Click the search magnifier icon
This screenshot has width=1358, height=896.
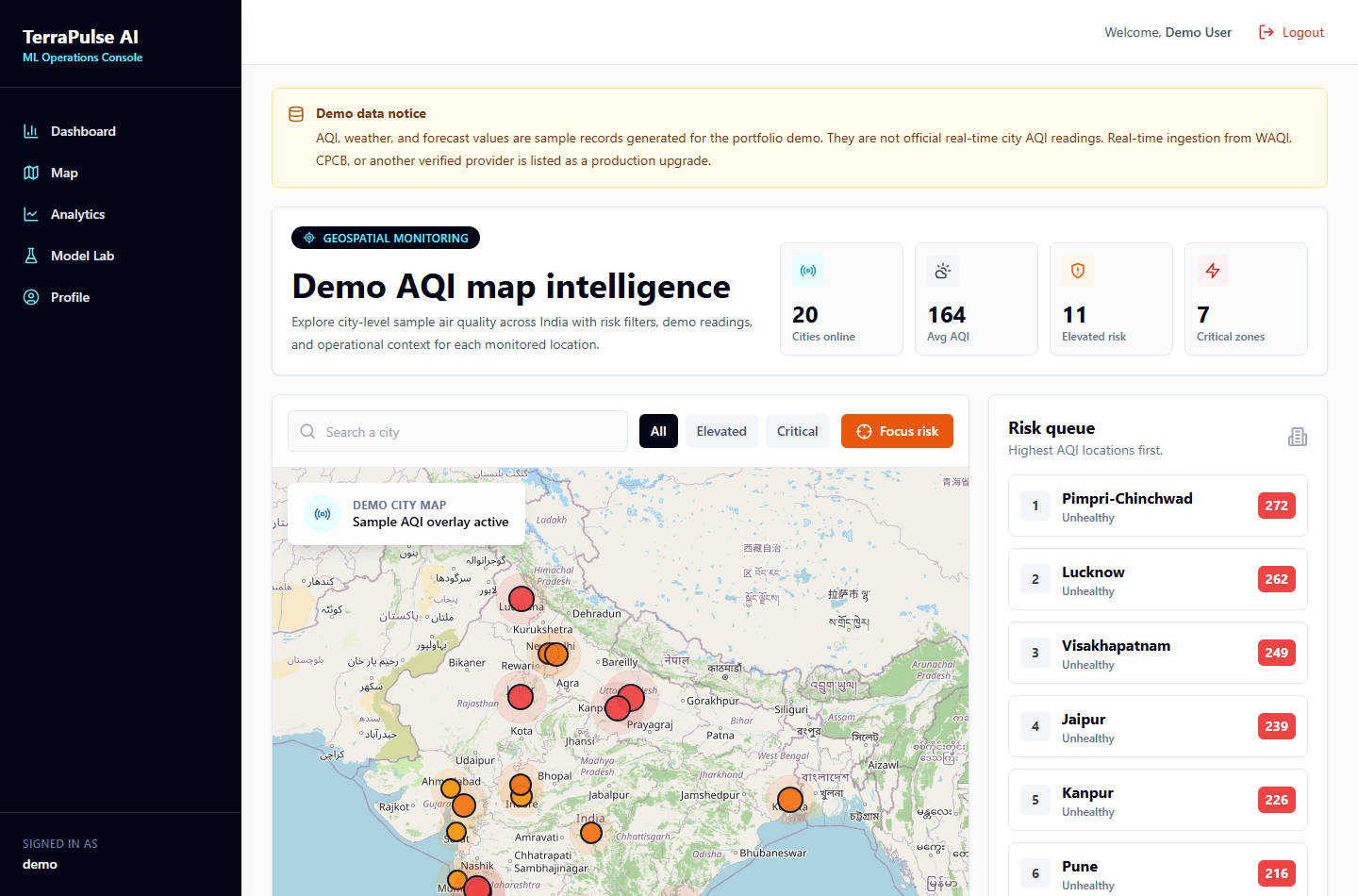click(x=307, y=431)
